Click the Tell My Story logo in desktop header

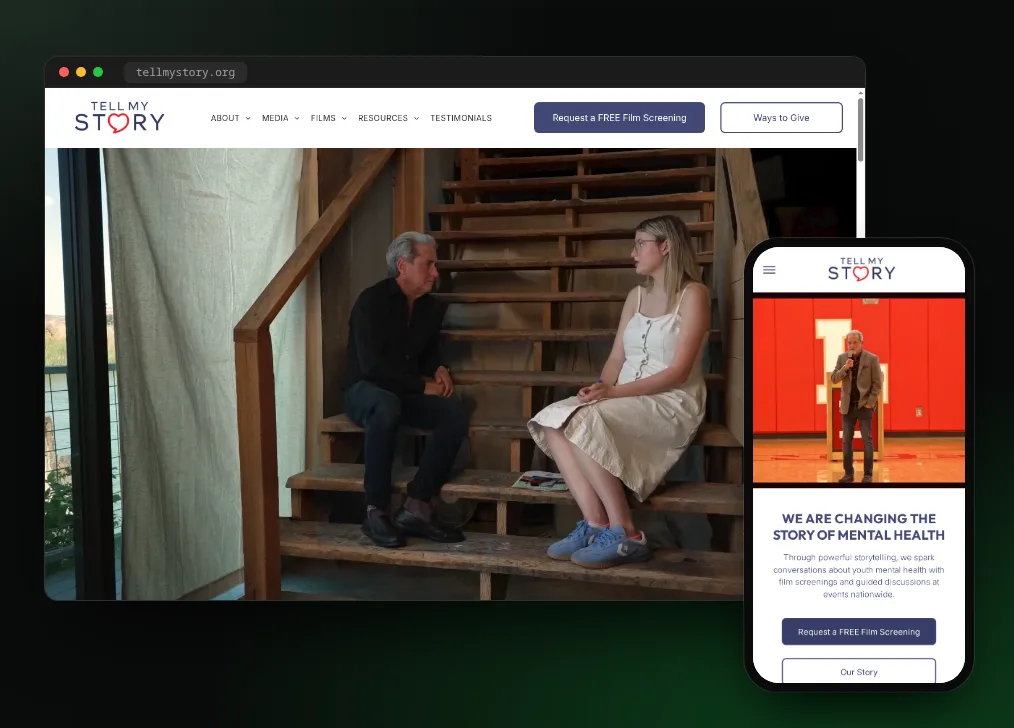coord(120,117)
